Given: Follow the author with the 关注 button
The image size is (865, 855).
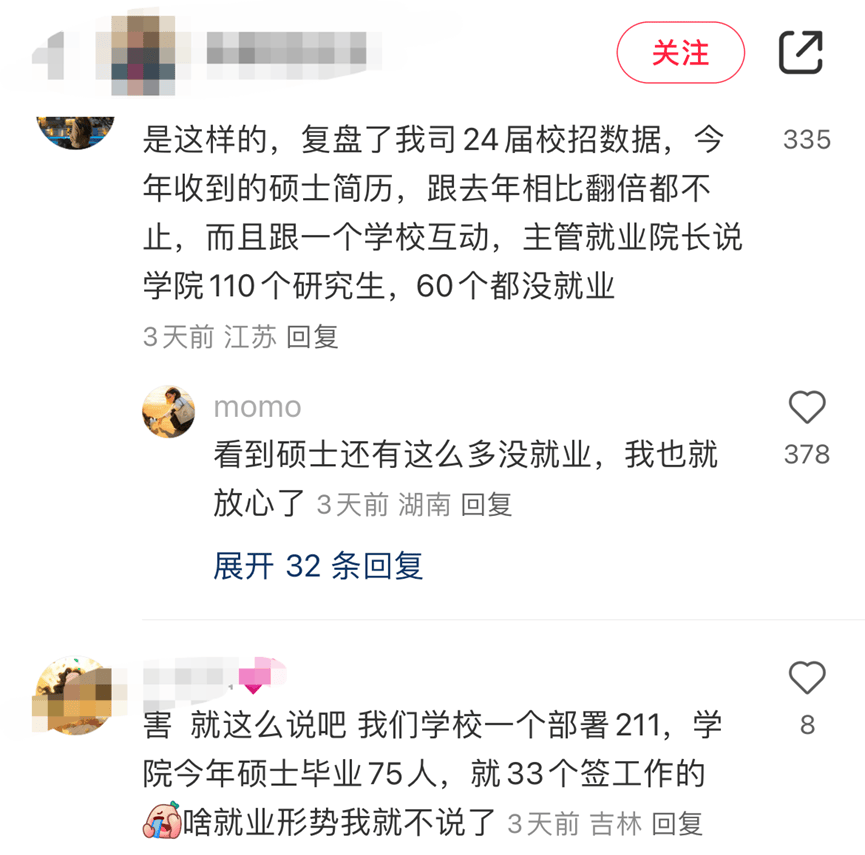Looking at the screenshot, I should pos(681,53).
